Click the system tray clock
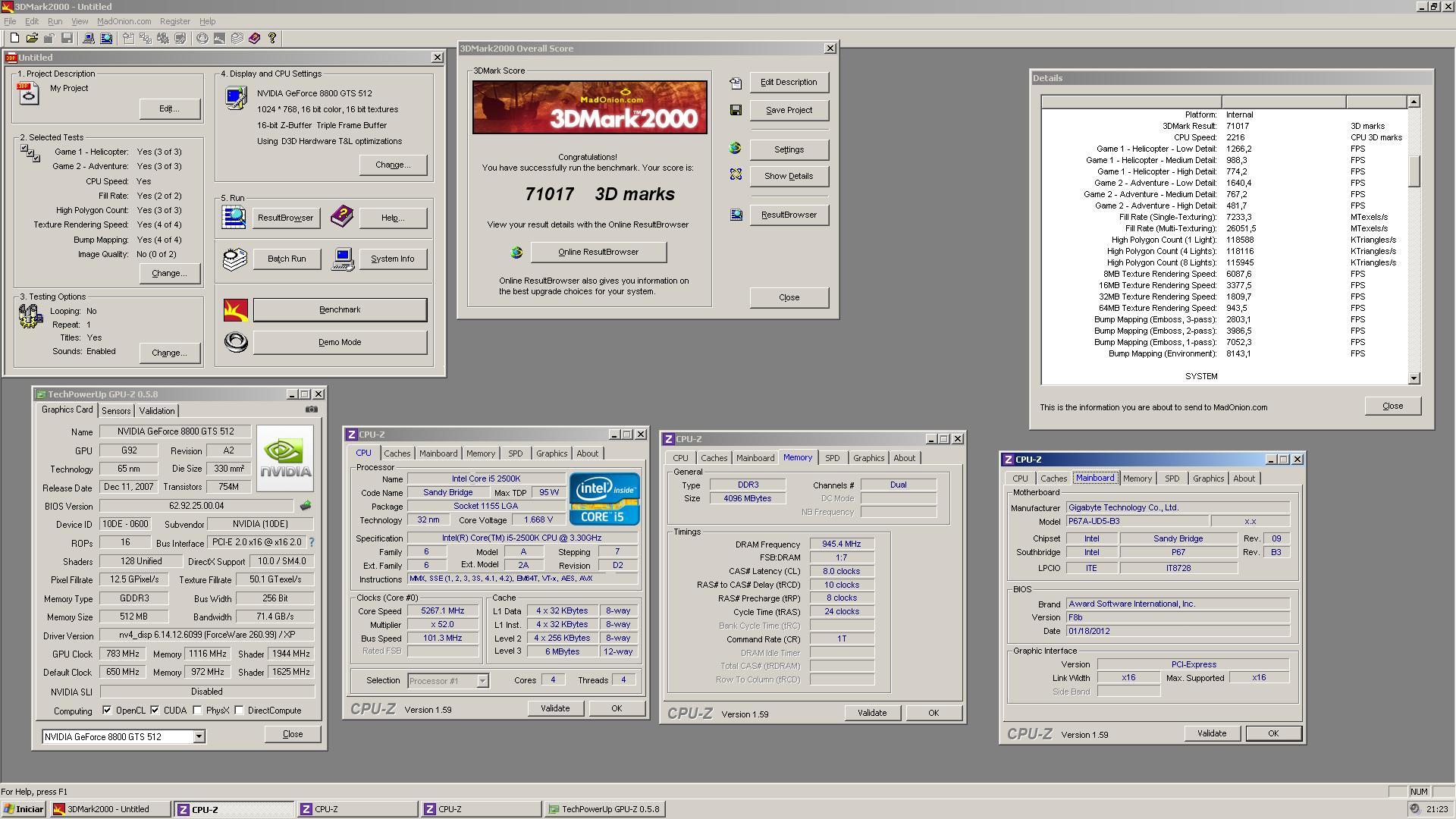The width and height of the screenshot is (1456, 819). pyautogui.click(x=1436, y=809)
